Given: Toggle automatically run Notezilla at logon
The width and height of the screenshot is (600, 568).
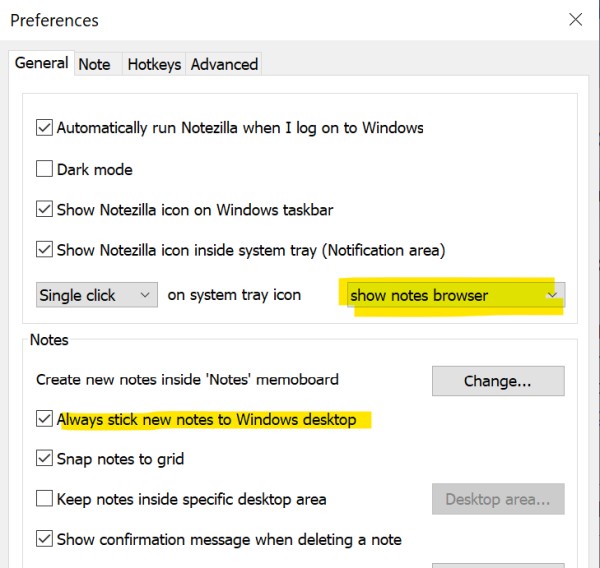Looking at the screenshot, I should pos(44,128).
